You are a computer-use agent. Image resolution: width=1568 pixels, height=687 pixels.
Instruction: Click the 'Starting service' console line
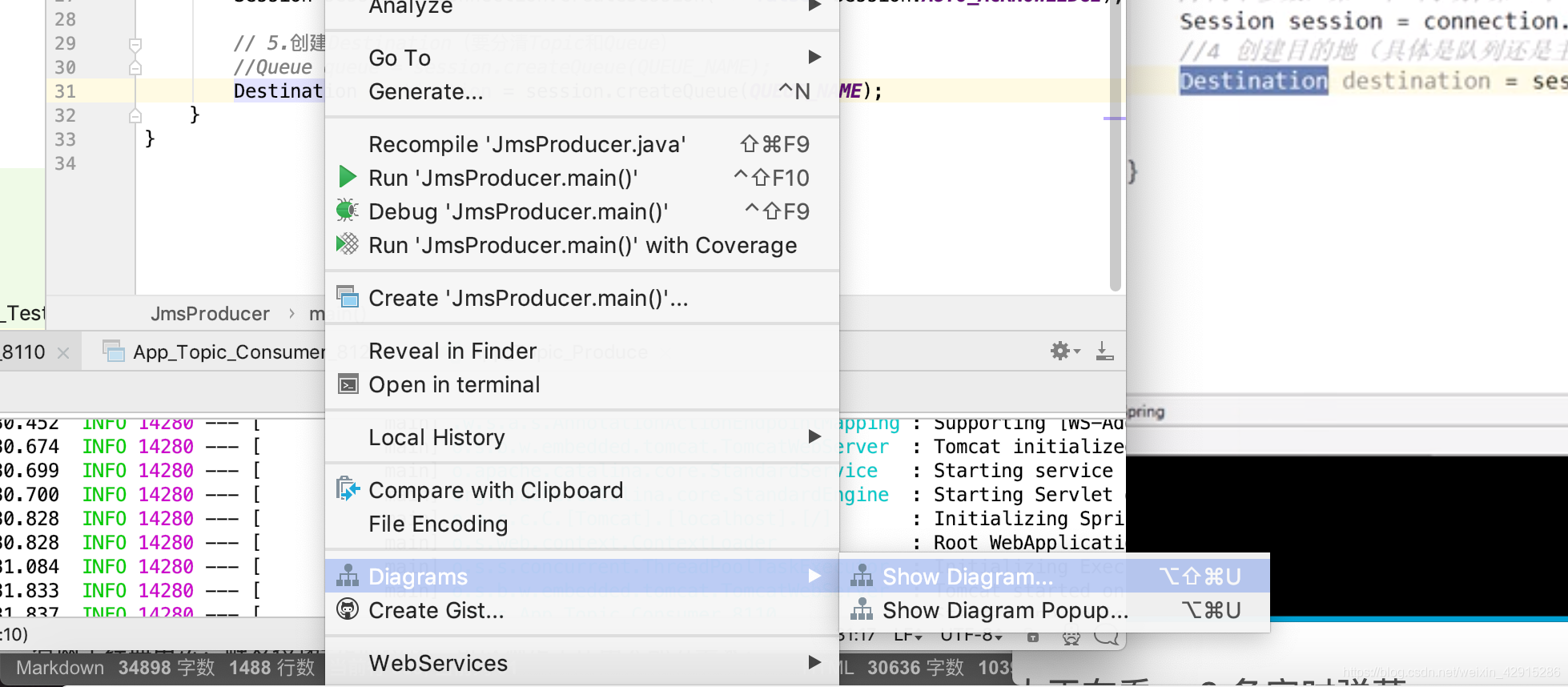pos(1023,471)
